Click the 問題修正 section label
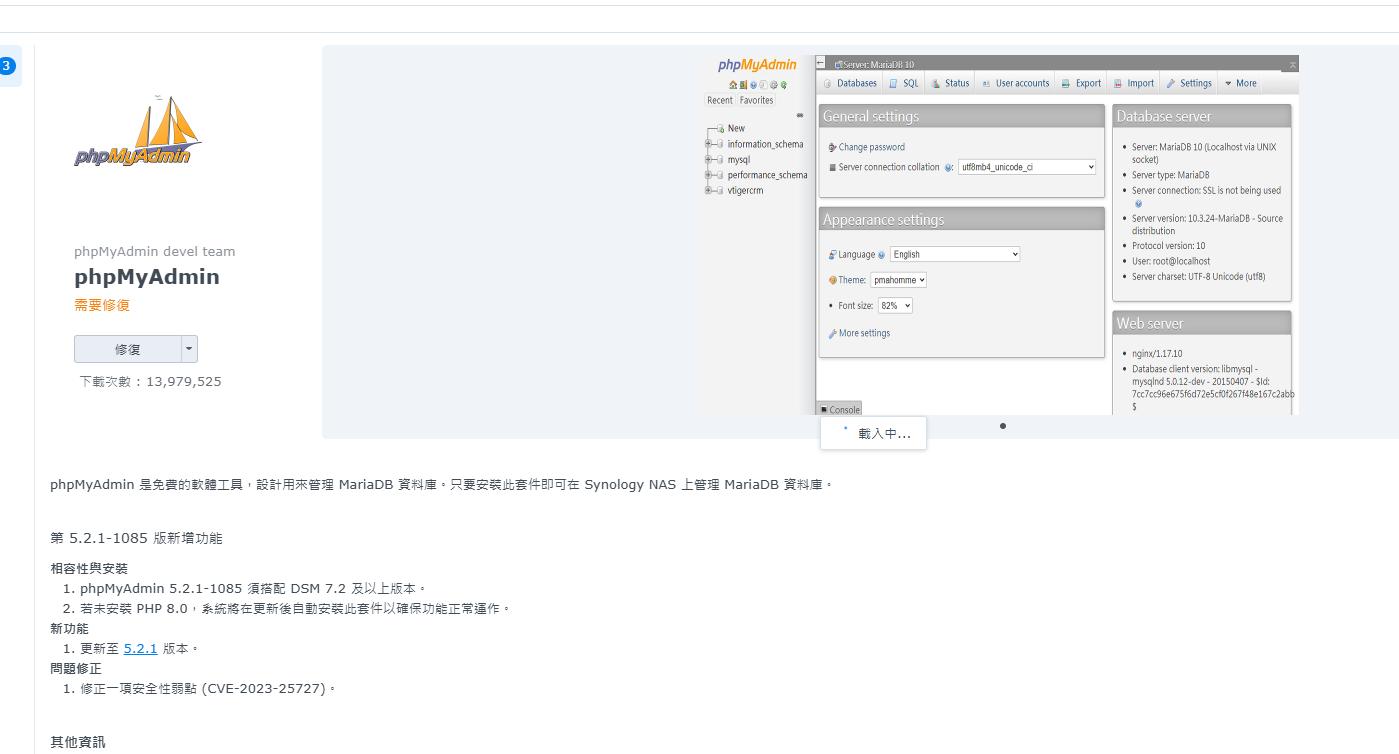This screenshot has height=754, width=1399. [76, 668]
